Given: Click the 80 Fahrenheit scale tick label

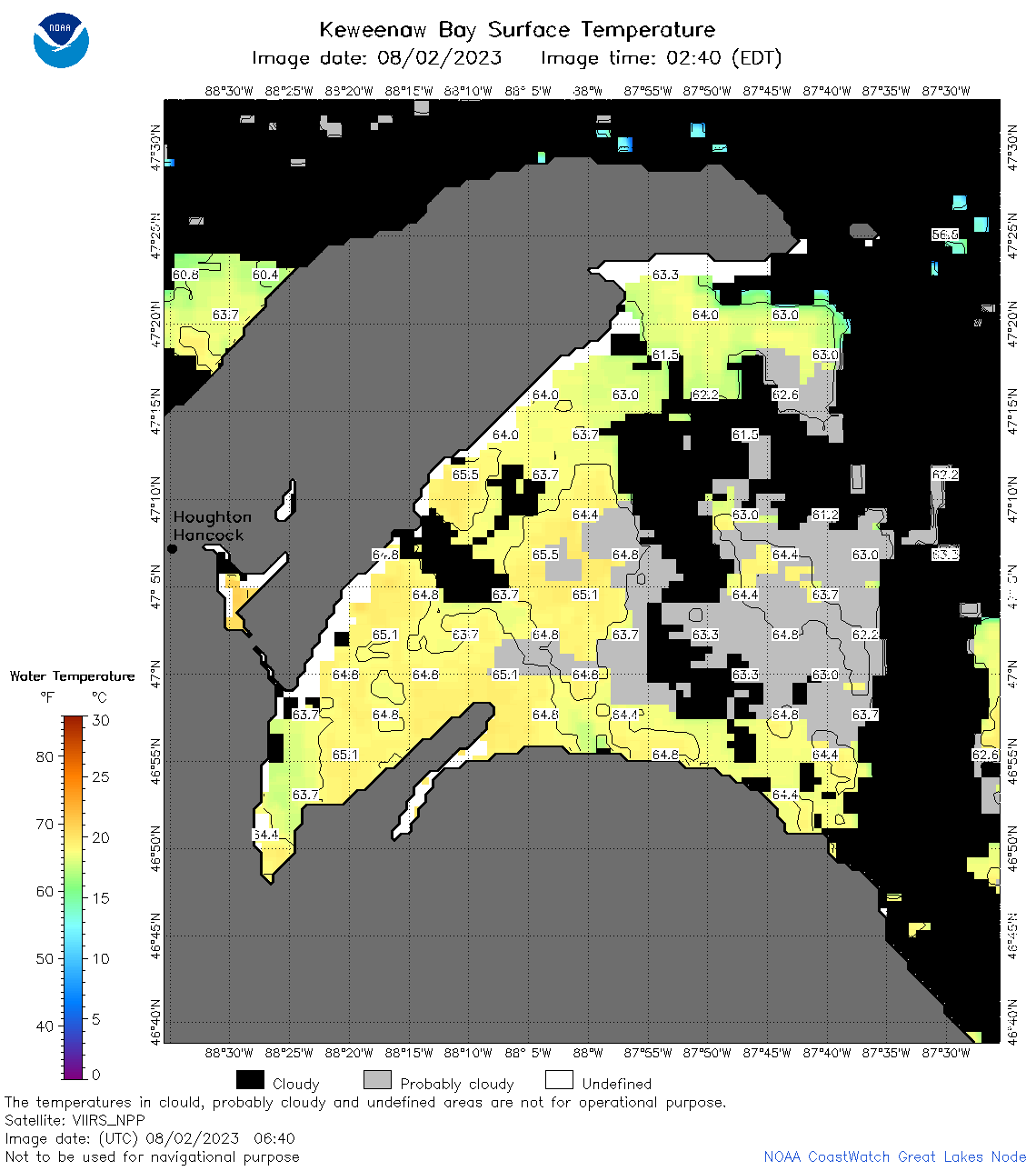Looking at the screenshot, I should (45, 757).
